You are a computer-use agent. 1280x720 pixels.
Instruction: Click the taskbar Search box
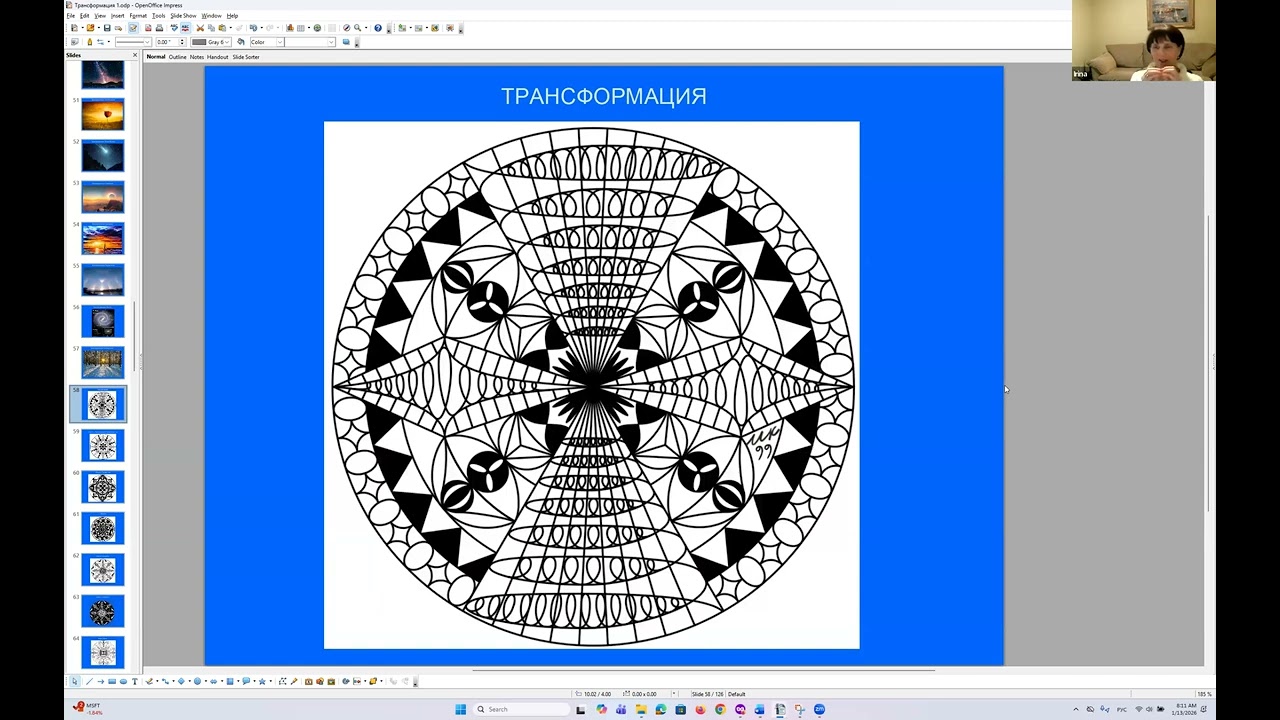522,709
